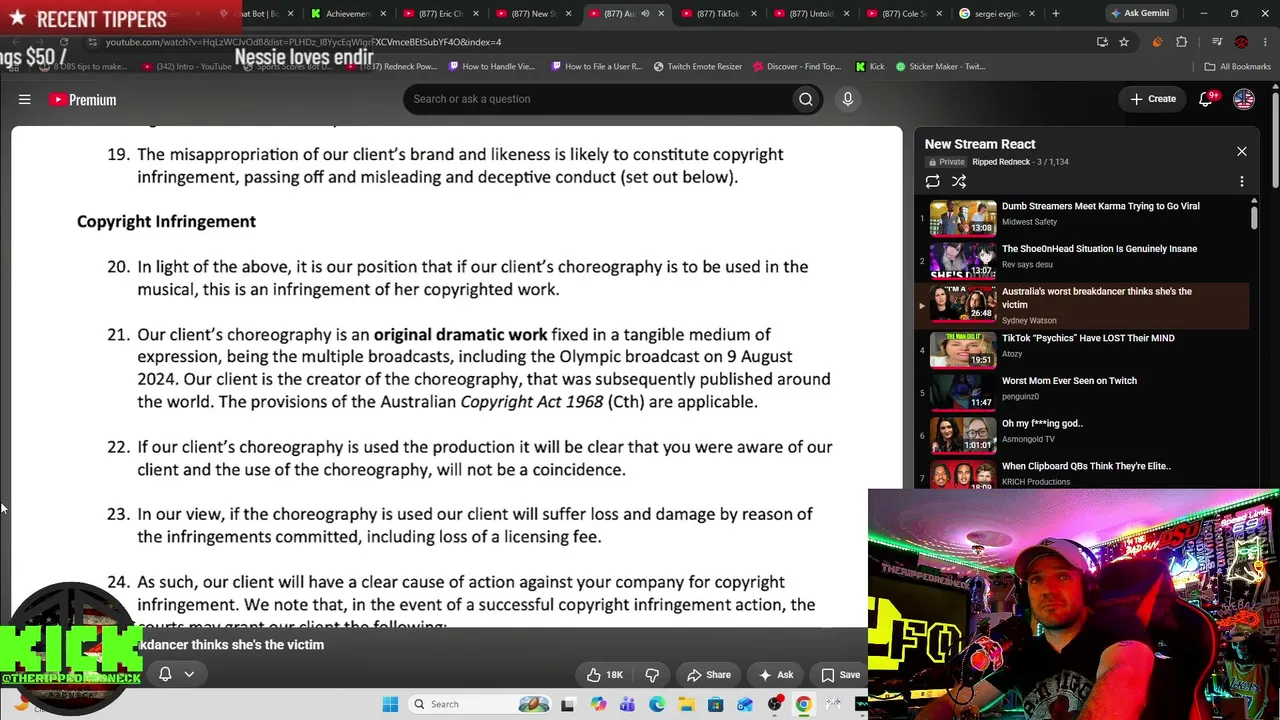Toggle loop playlist

click(x=932, y=181)
